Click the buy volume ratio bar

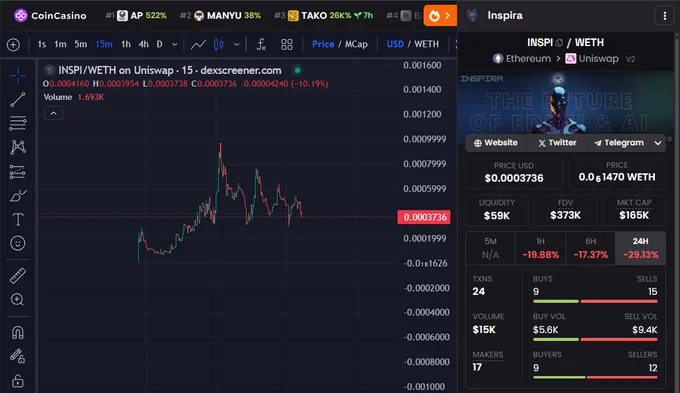point(595,339)
